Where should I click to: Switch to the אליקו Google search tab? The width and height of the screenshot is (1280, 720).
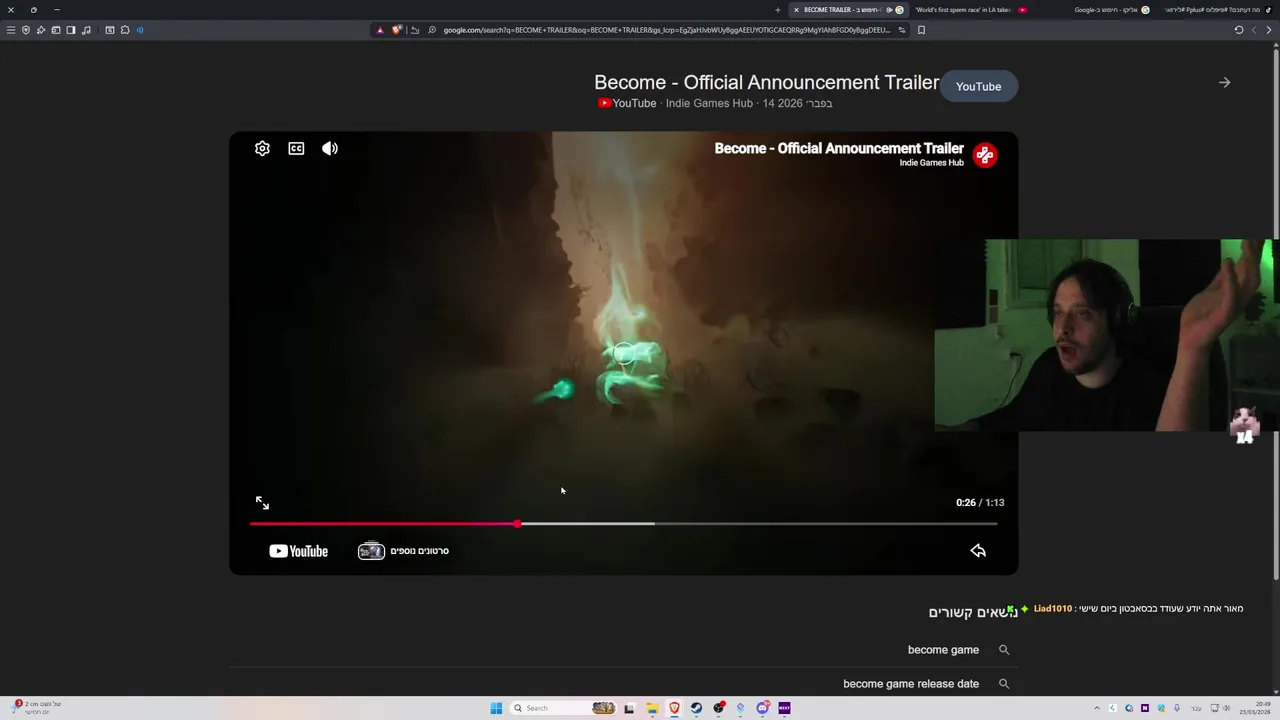tap(1112, 10)
